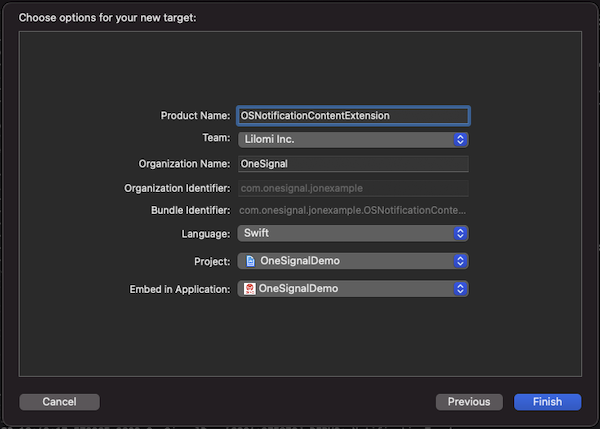Click the 'Project:' label
The width and height of the screenshot is (600, 429).
click(x=212, y=261)
